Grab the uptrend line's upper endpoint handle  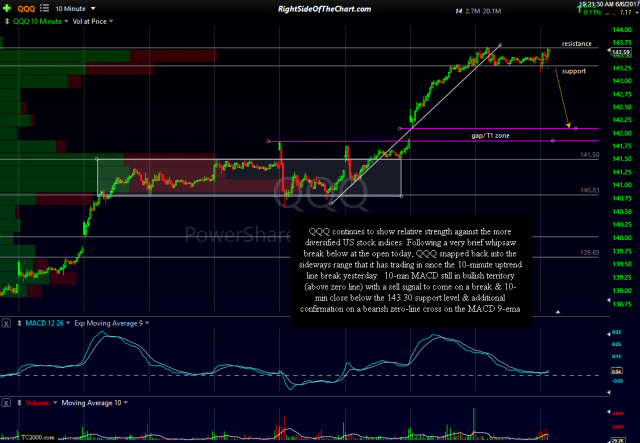click(x=500, y=45)
